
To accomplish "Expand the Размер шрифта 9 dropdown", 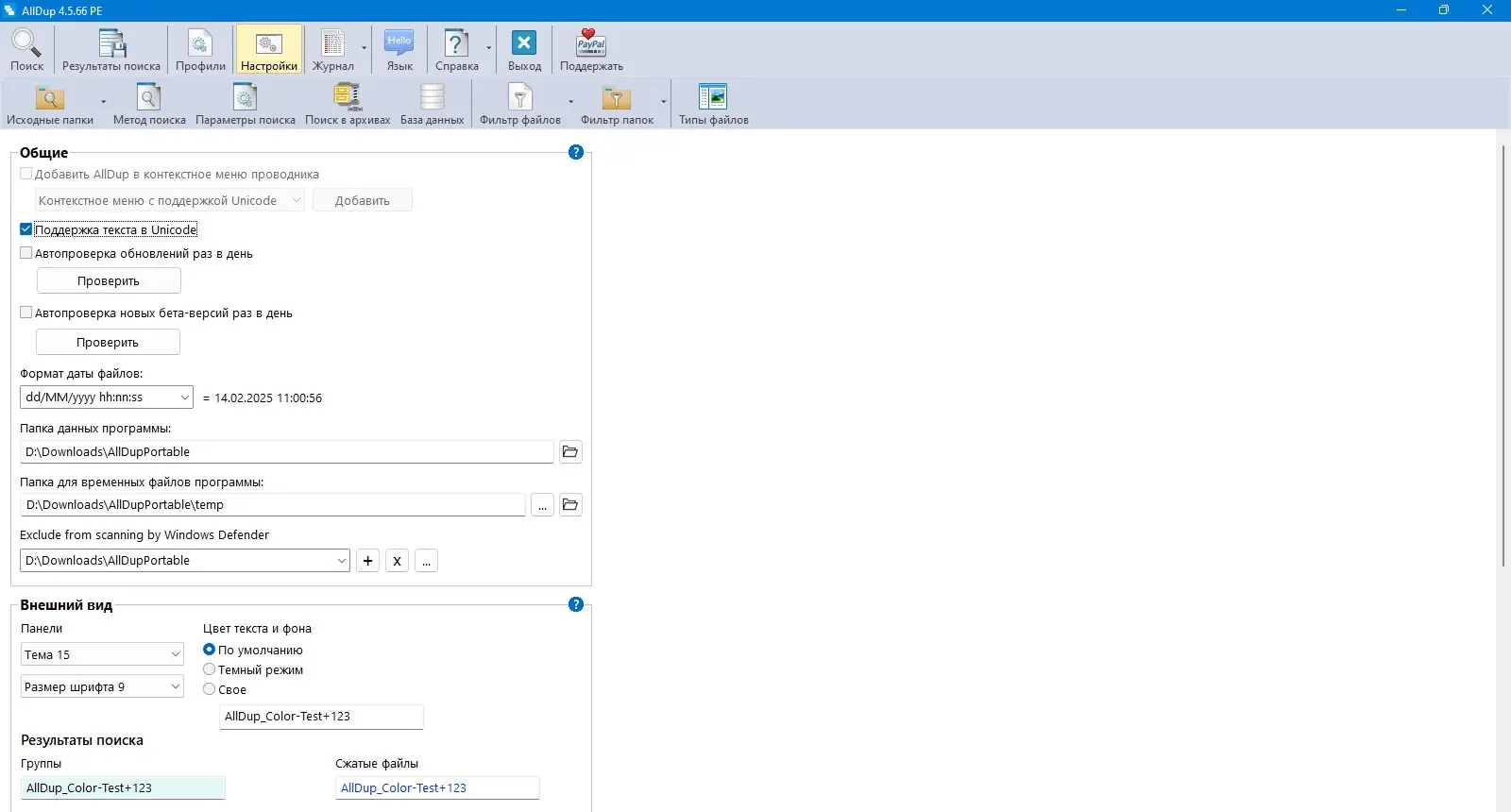I will pyautogui.click(x=102, y=686).
